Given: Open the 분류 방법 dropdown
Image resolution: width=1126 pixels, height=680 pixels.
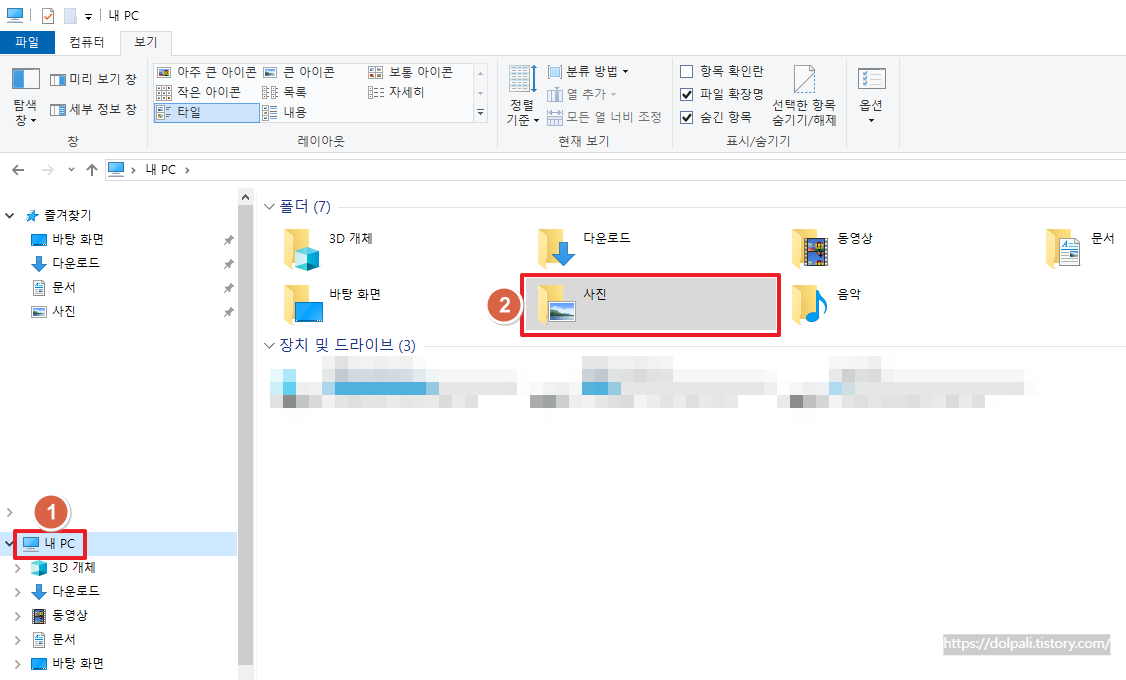Looking at the screenshot, I should tap(588, 71).
